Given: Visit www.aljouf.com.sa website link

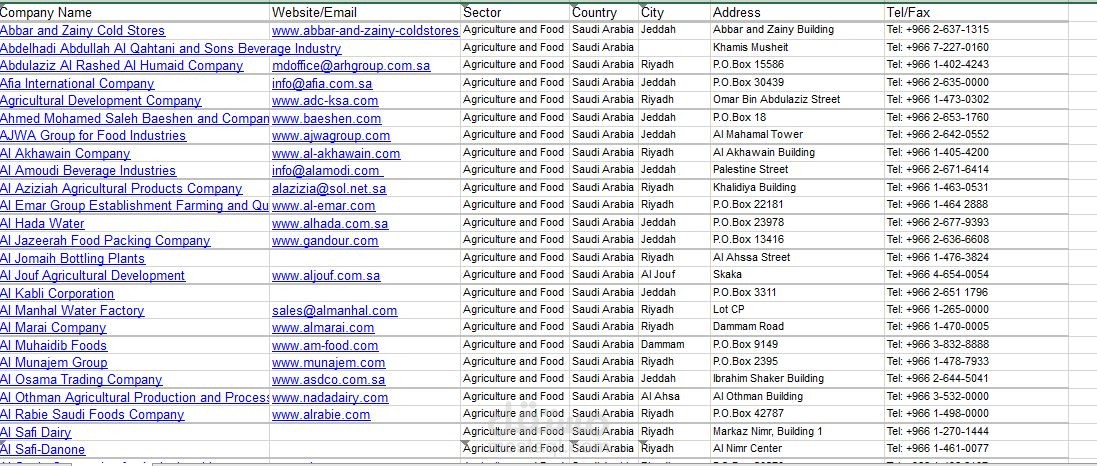Looking at the screenshot, I should [x=326, y=276].
